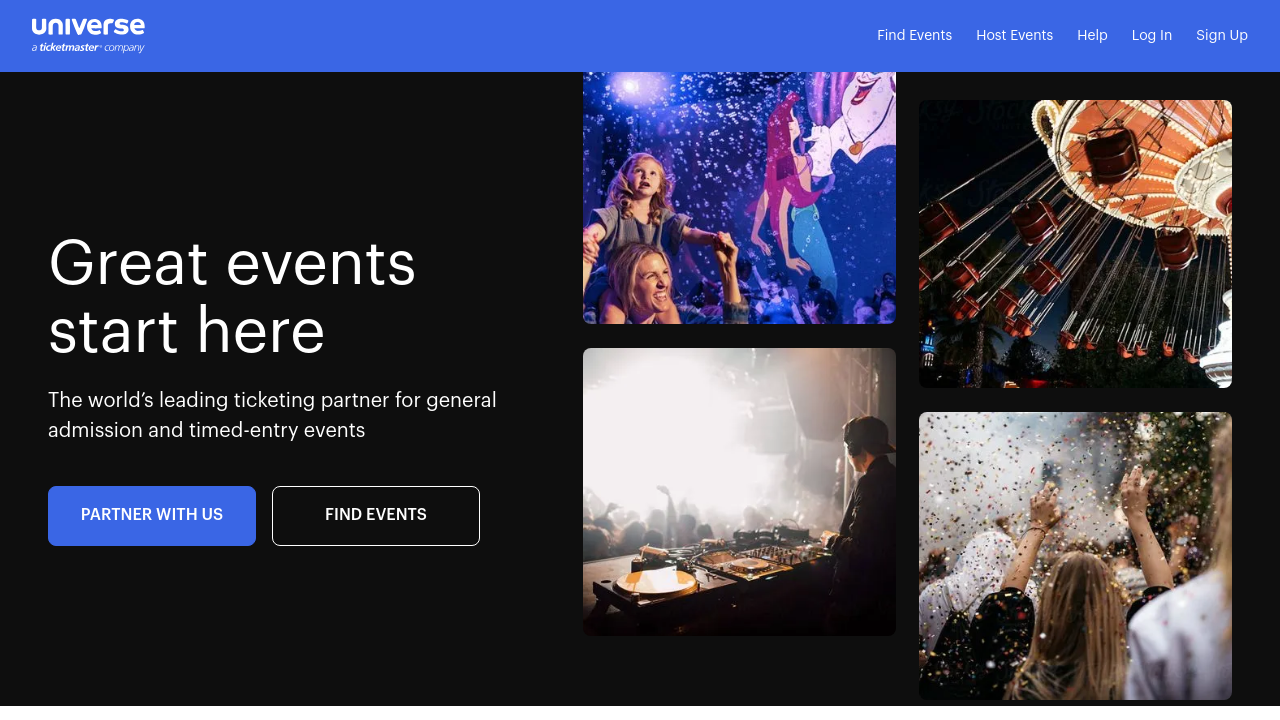This screenshot has height=720, width=1280.
Task: Click the blue PARTNER WITH US button
Action: tap(152, 516)
